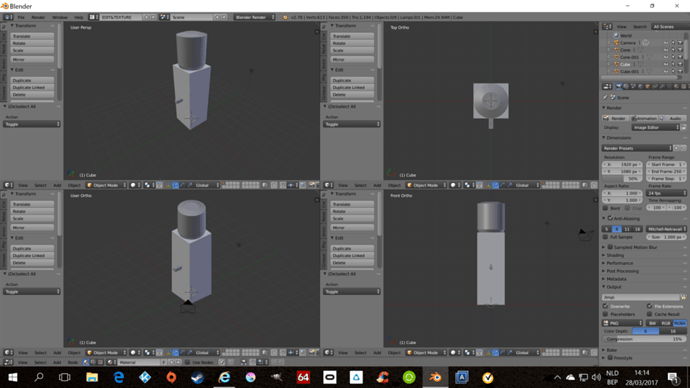The width and height of the screenshot is (690, 388).
Task: Toggle the Use Nodes checkbox
Action: pyautogui.click(x=187, y=362)
